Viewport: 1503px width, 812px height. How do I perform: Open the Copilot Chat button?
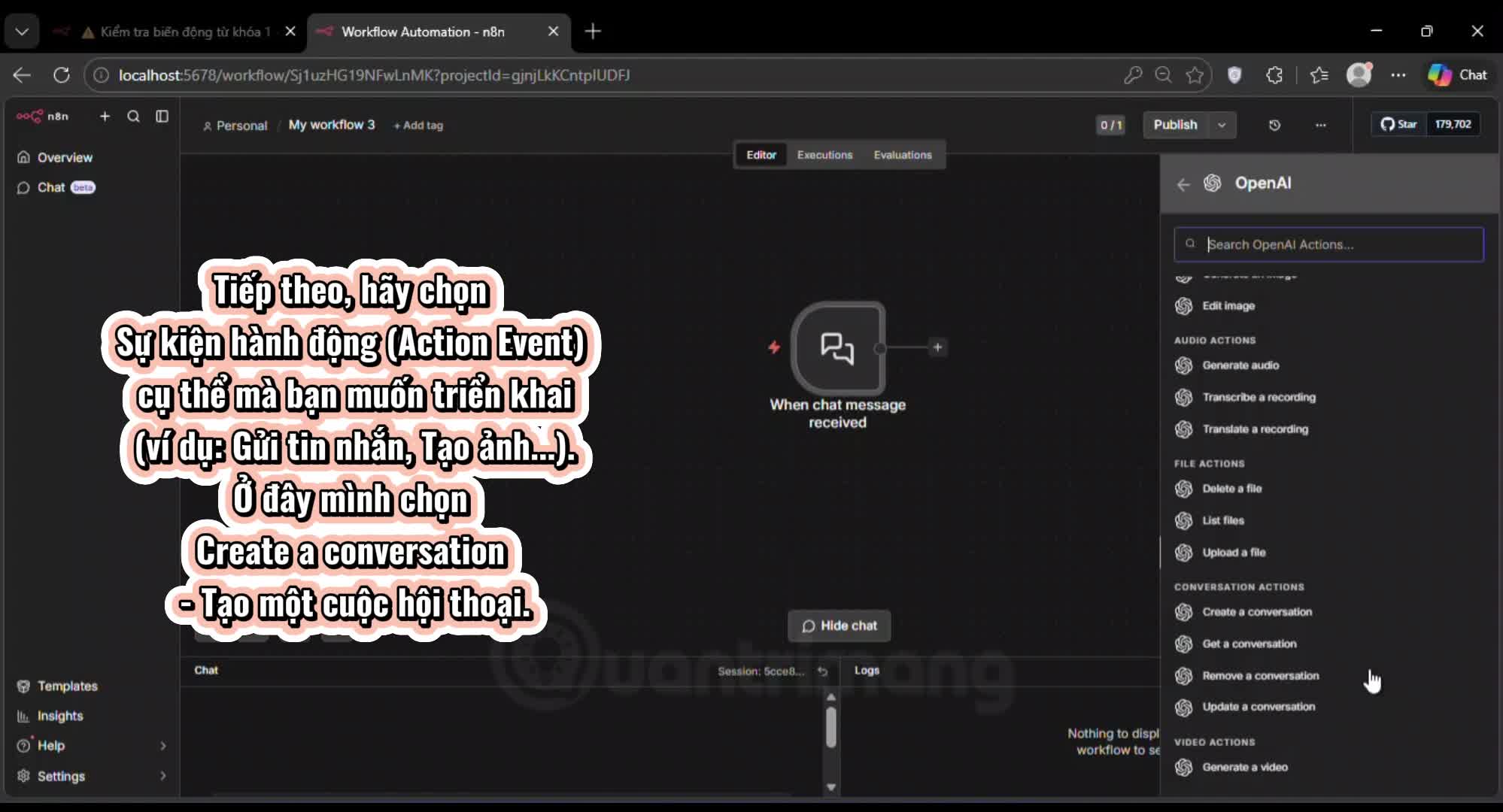(1458, 75)
